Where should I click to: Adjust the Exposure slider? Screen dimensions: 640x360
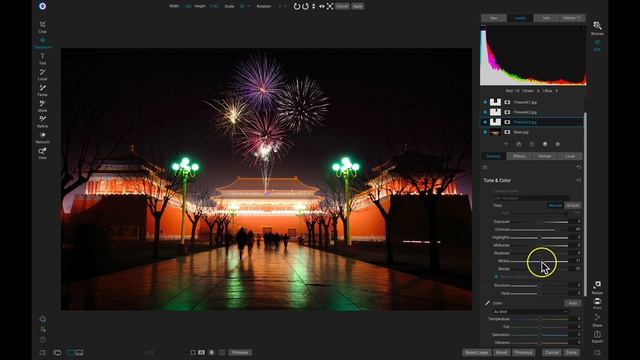[x=539, y=222]
